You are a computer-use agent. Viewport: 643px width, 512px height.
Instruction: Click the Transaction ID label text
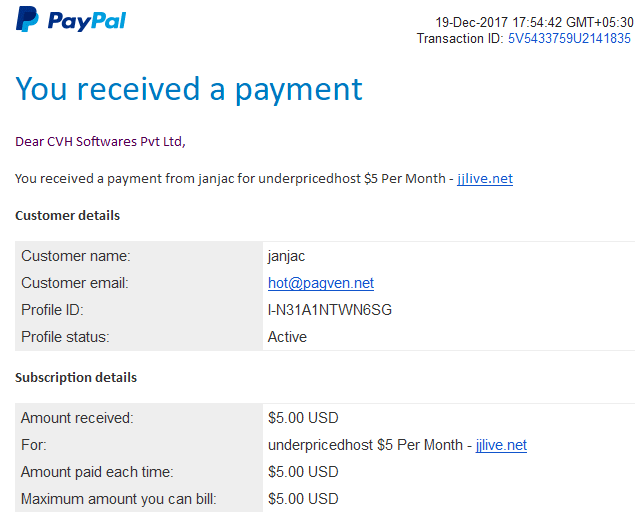tap(460, 38)
